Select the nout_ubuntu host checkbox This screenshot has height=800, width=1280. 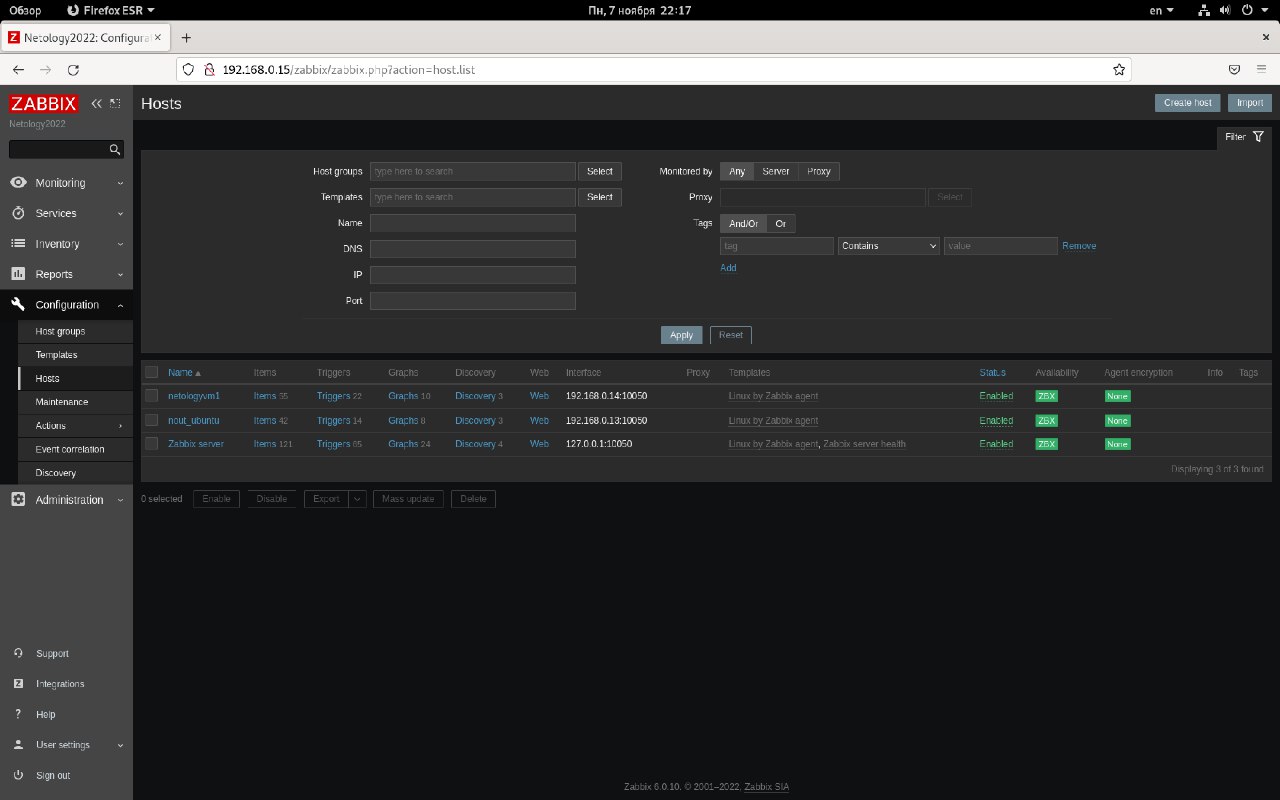point(152,420)
